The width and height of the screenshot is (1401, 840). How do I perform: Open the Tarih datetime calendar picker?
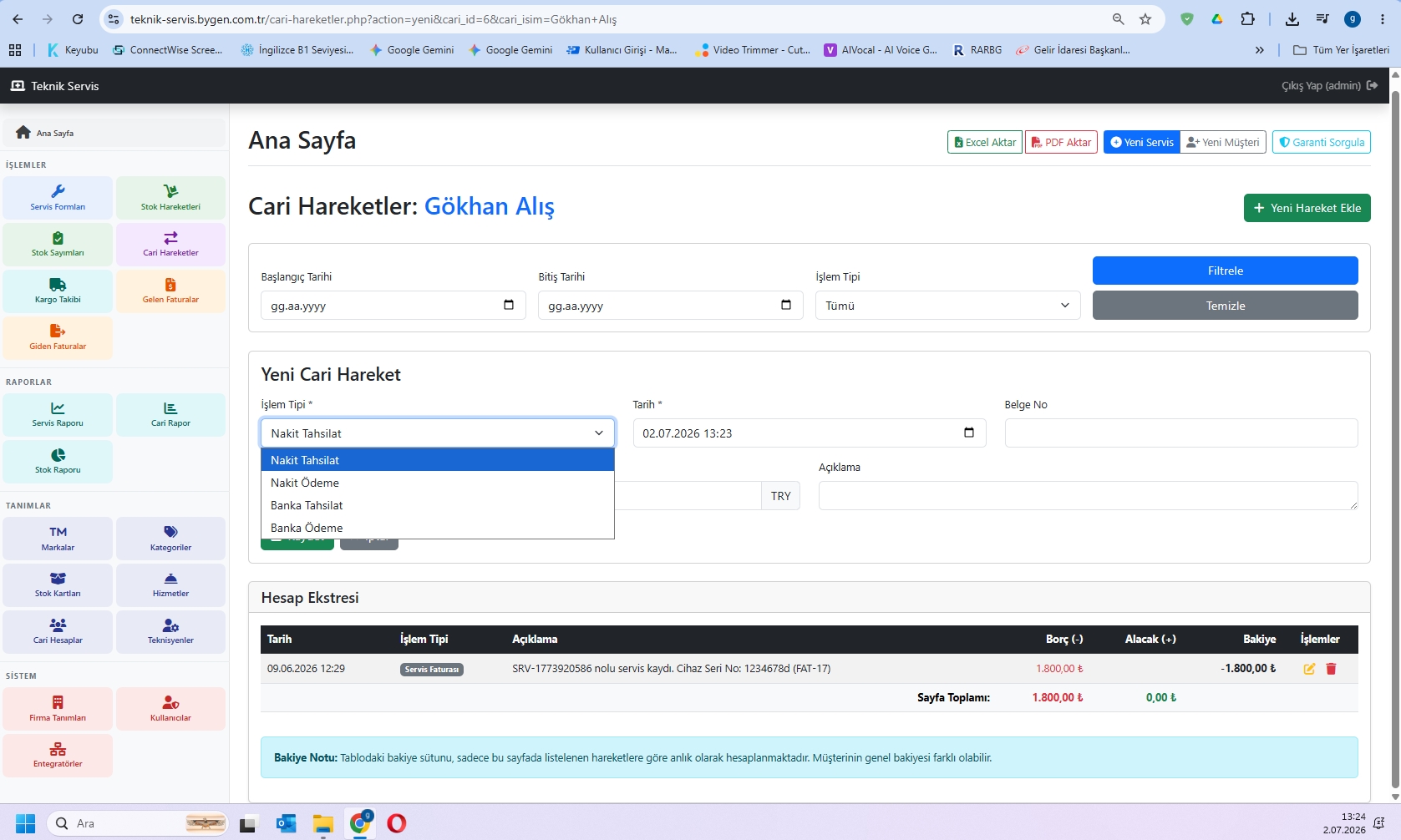[969, 433]
